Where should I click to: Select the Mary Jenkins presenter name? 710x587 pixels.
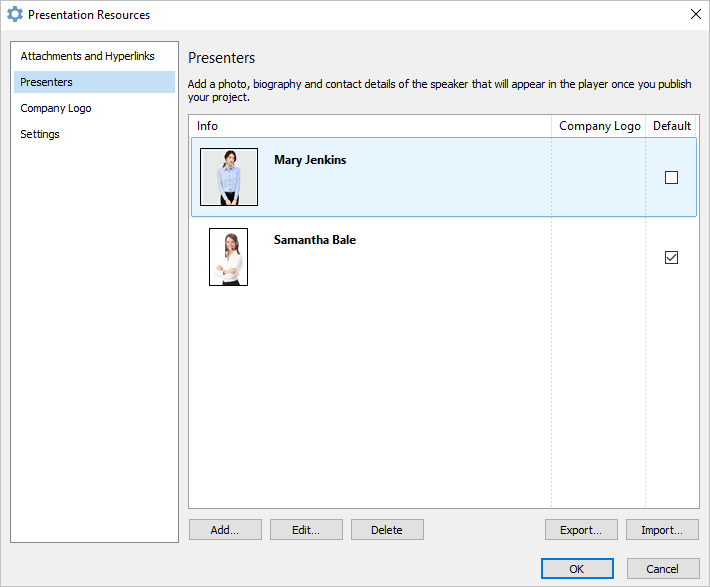(x=310, y=160)
